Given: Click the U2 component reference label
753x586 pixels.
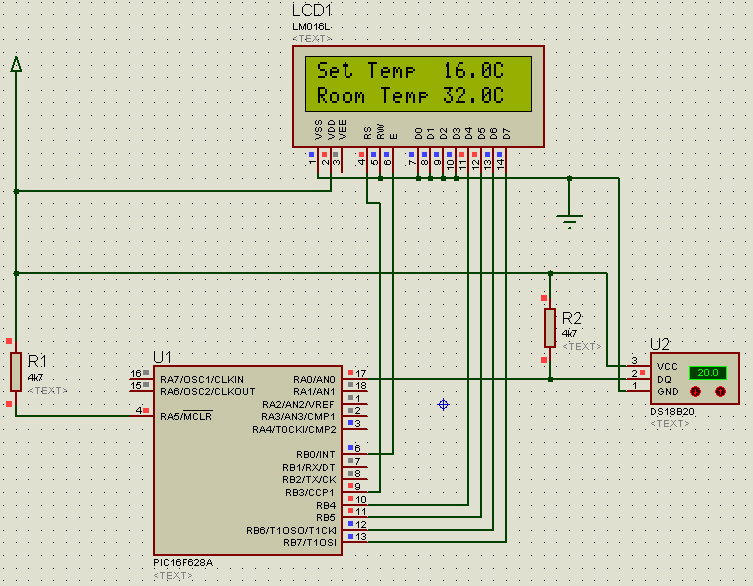Looking at the screenshot, I should tap(659, 344).
